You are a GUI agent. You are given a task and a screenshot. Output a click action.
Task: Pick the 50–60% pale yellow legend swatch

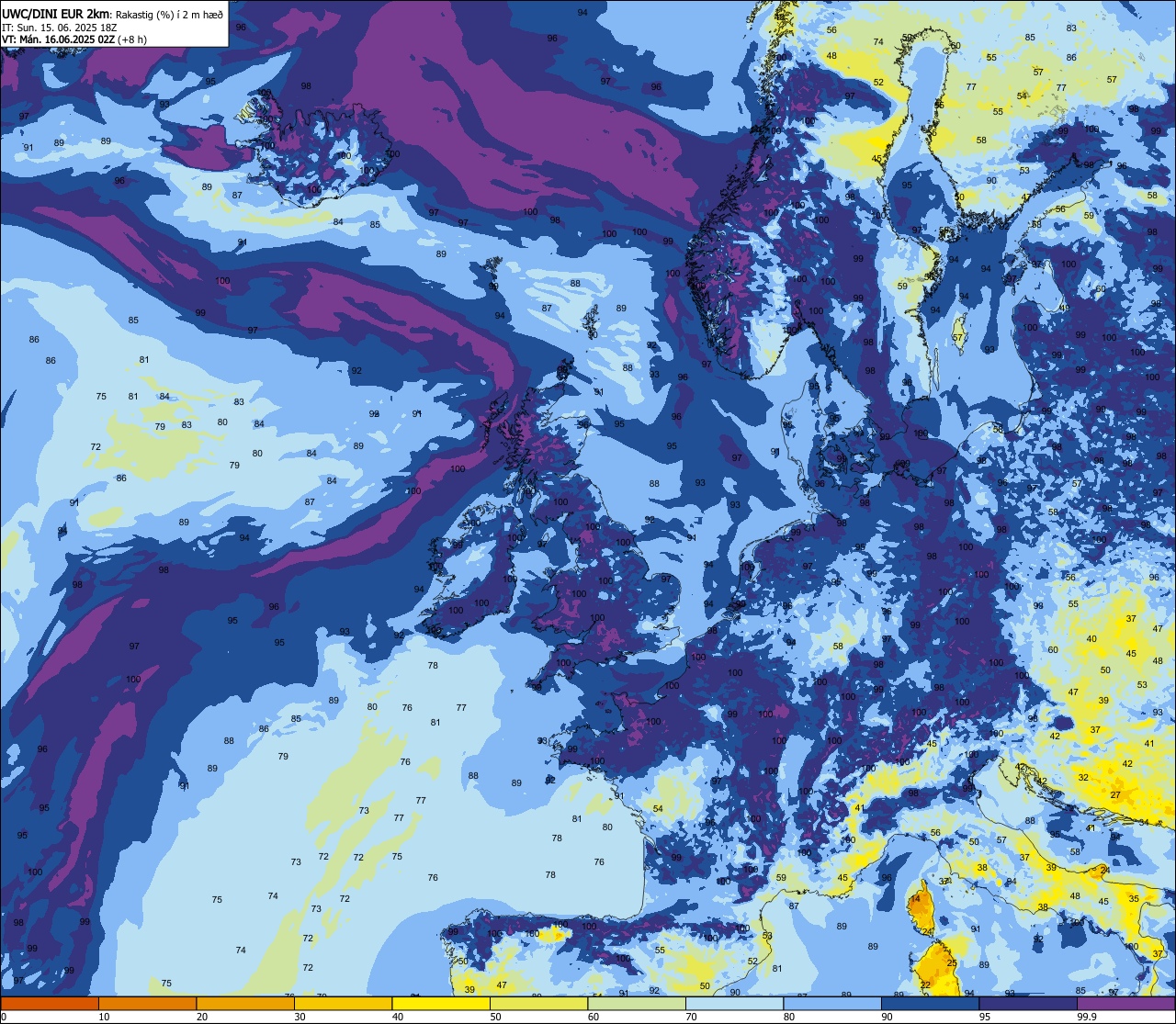pyautogui.click(x=538, y=1003)
